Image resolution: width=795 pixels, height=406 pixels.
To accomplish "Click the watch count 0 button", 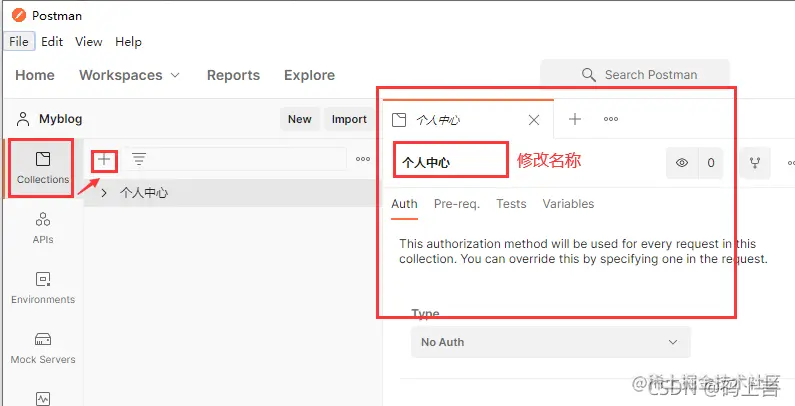I will pyautogui.click(x=711, y=163).
